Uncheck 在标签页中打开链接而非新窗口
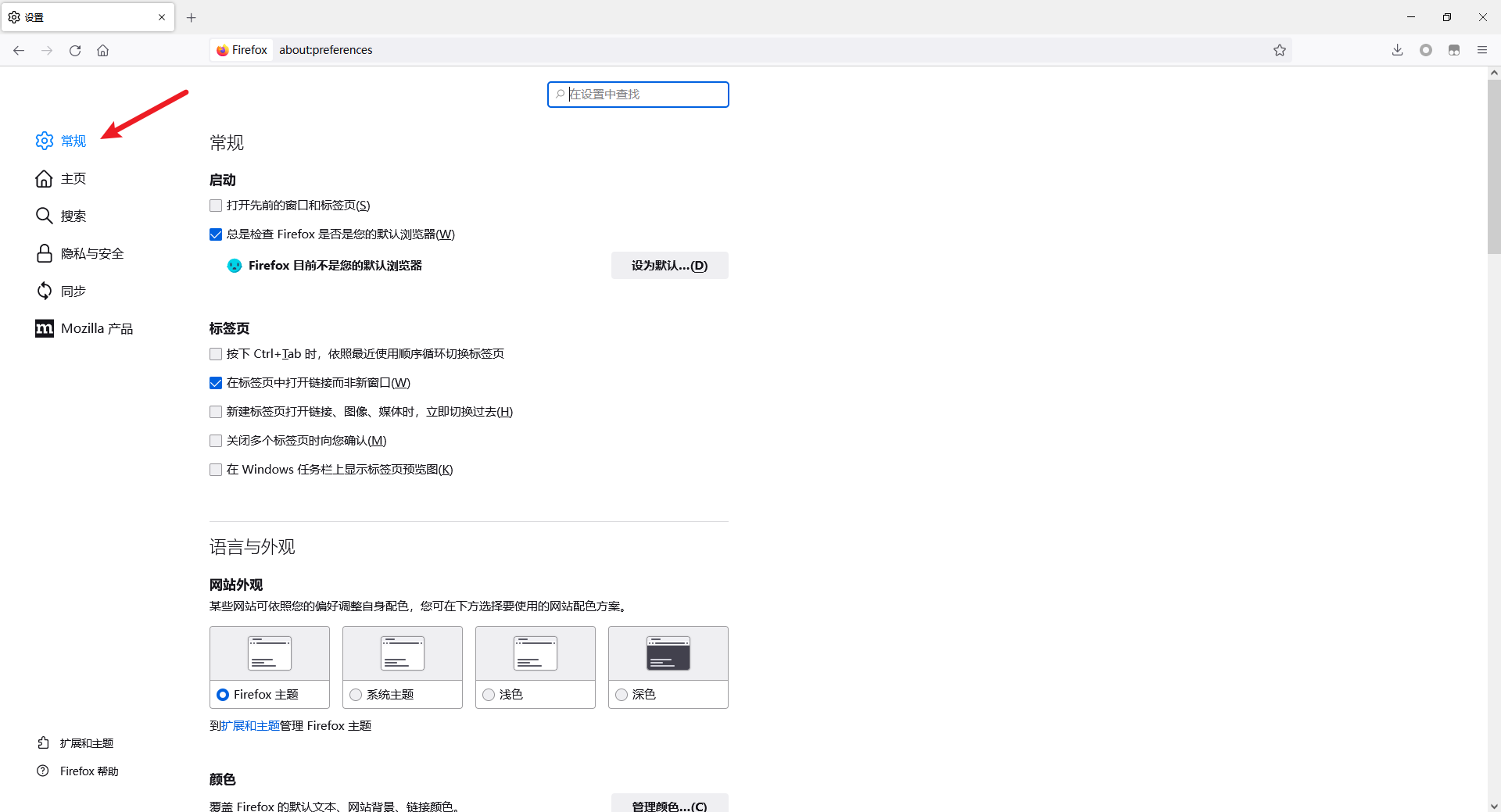This screenshot has width=1501, height=812. click(x=216, y=383)
